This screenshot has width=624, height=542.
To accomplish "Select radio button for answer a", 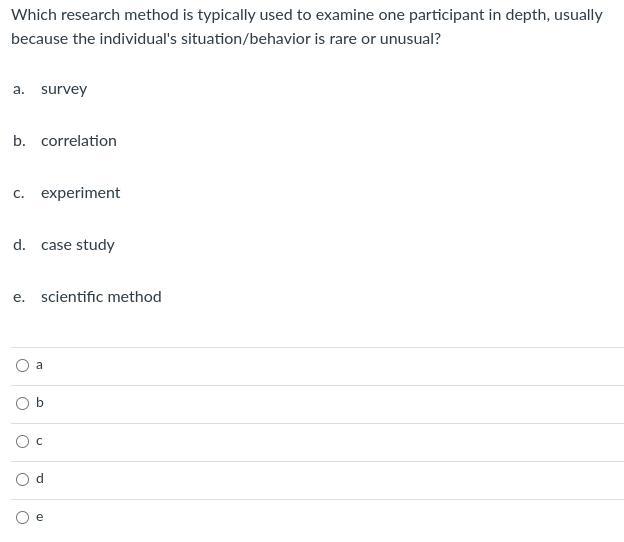I will tap(22, 365).
